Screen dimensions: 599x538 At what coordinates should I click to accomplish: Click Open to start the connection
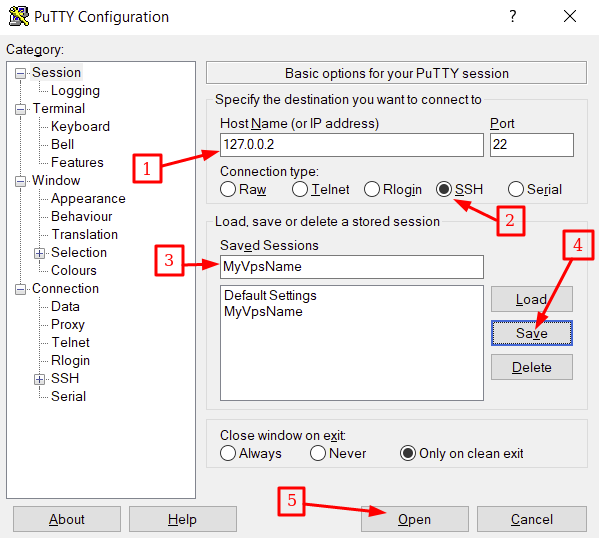[x=414, y=519]
